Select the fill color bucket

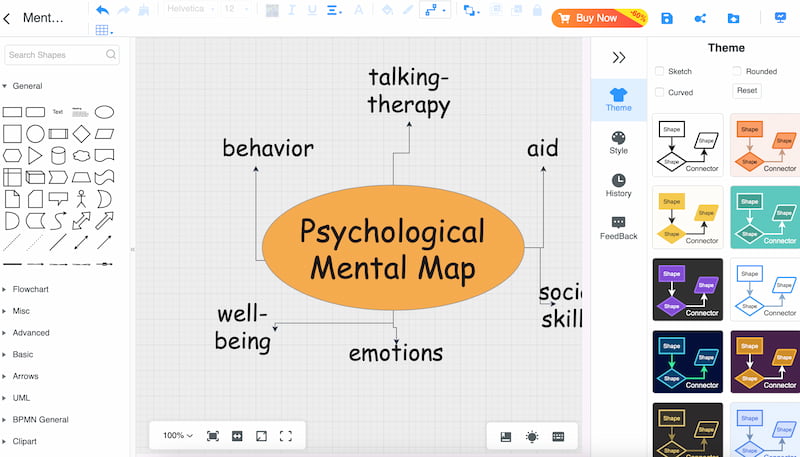(x=387, y=10)
